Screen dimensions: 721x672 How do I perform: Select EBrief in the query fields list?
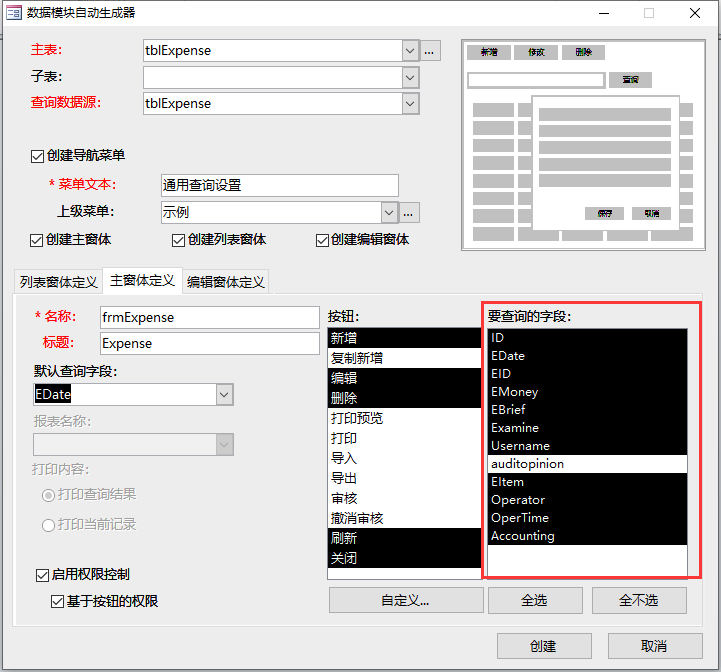(587, 410)
